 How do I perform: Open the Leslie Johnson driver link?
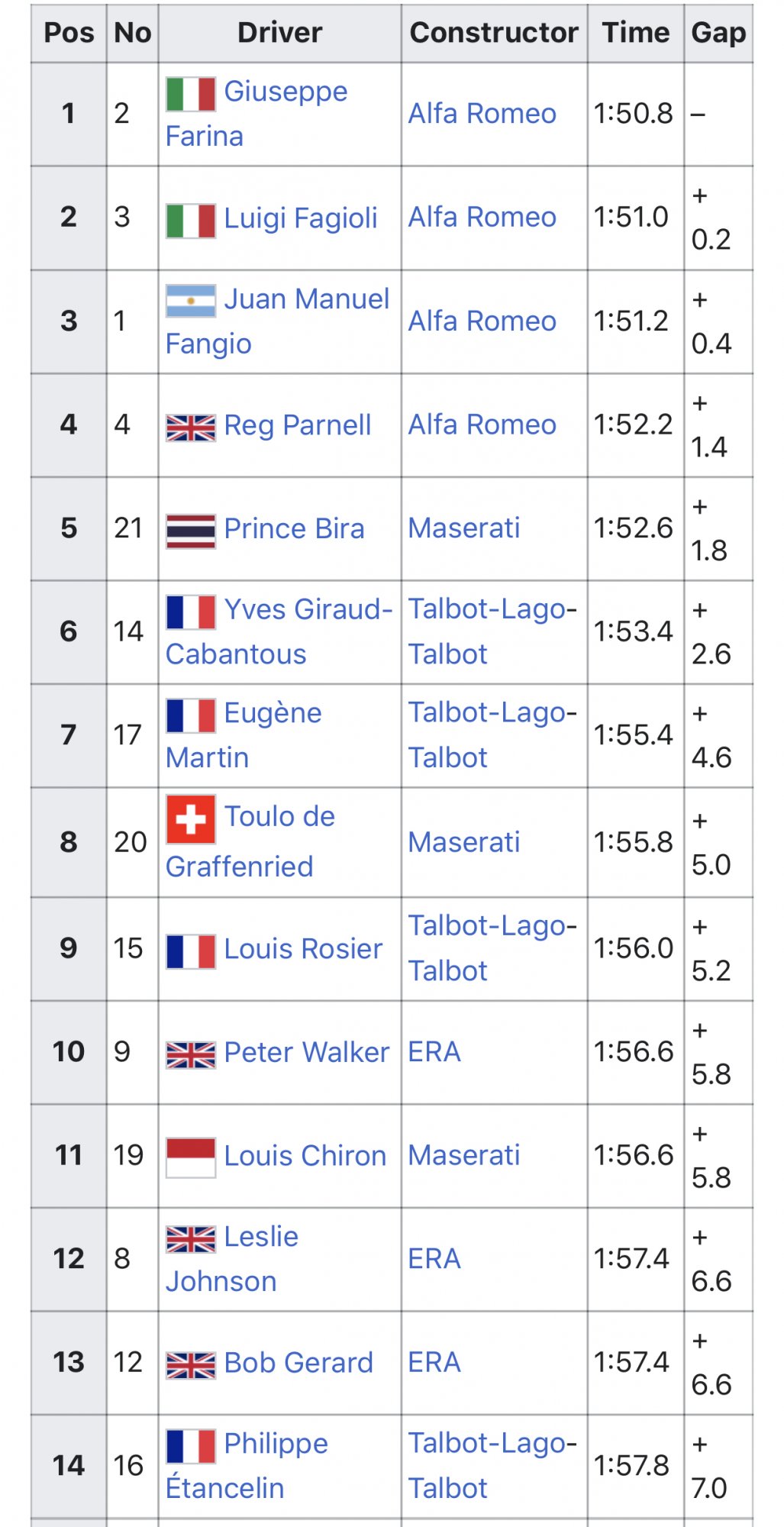click(x=233, y=1259)
